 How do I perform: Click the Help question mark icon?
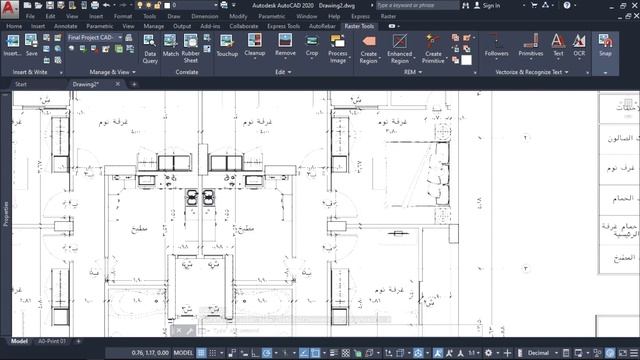pos(567,5)
